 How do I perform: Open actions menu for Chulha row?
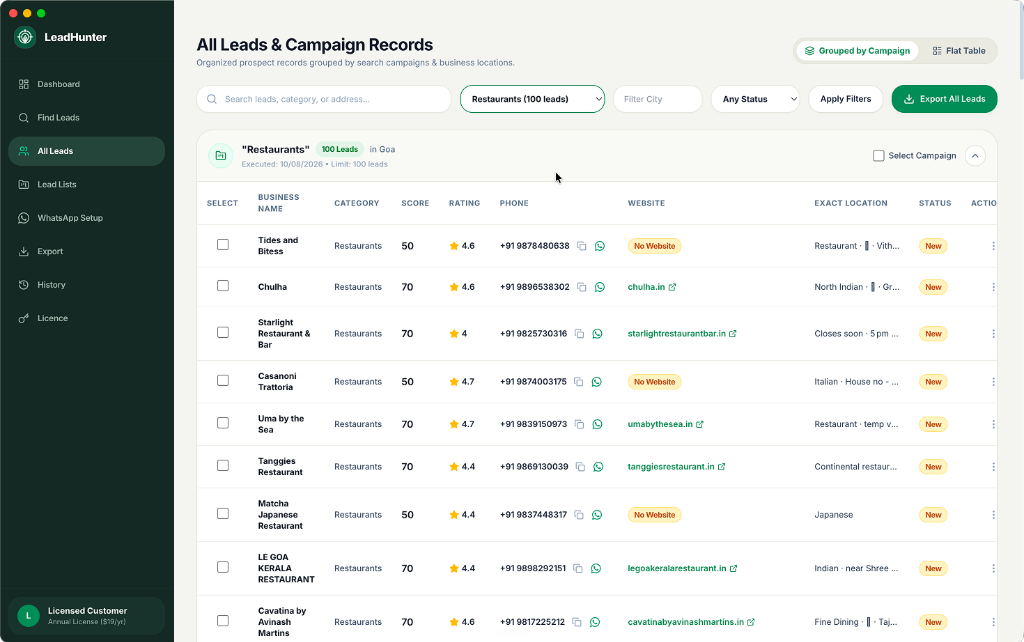point(993,287)
